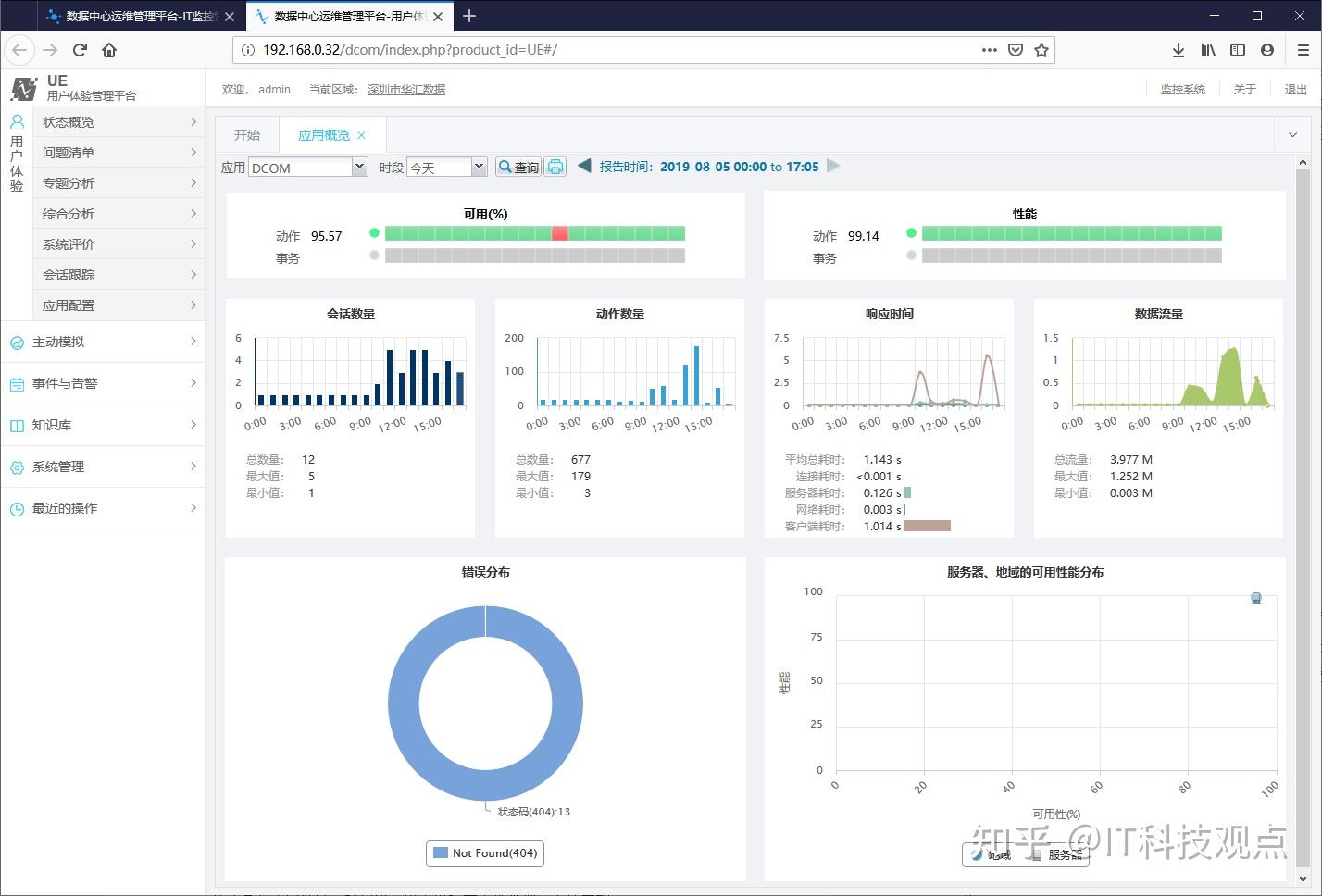Go to next report period arrow

click(833, 166)
